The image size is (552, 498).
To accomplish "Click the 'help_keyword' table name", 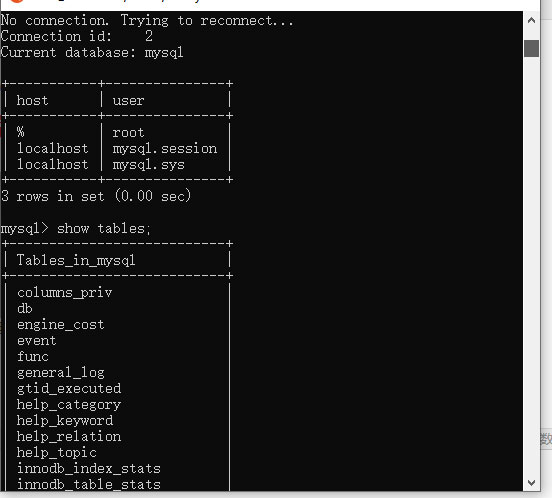I will pyautogui.click(x=65, y=421).
